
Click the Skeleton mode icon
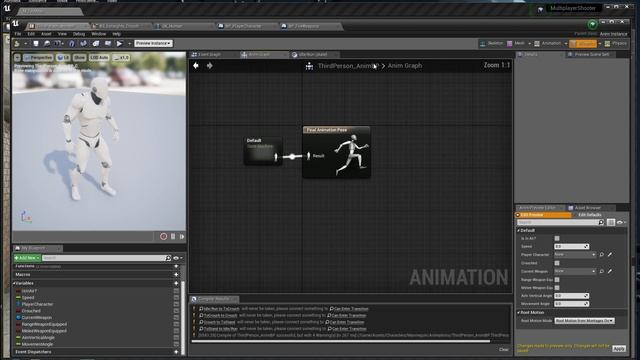[x=483, y=43]
